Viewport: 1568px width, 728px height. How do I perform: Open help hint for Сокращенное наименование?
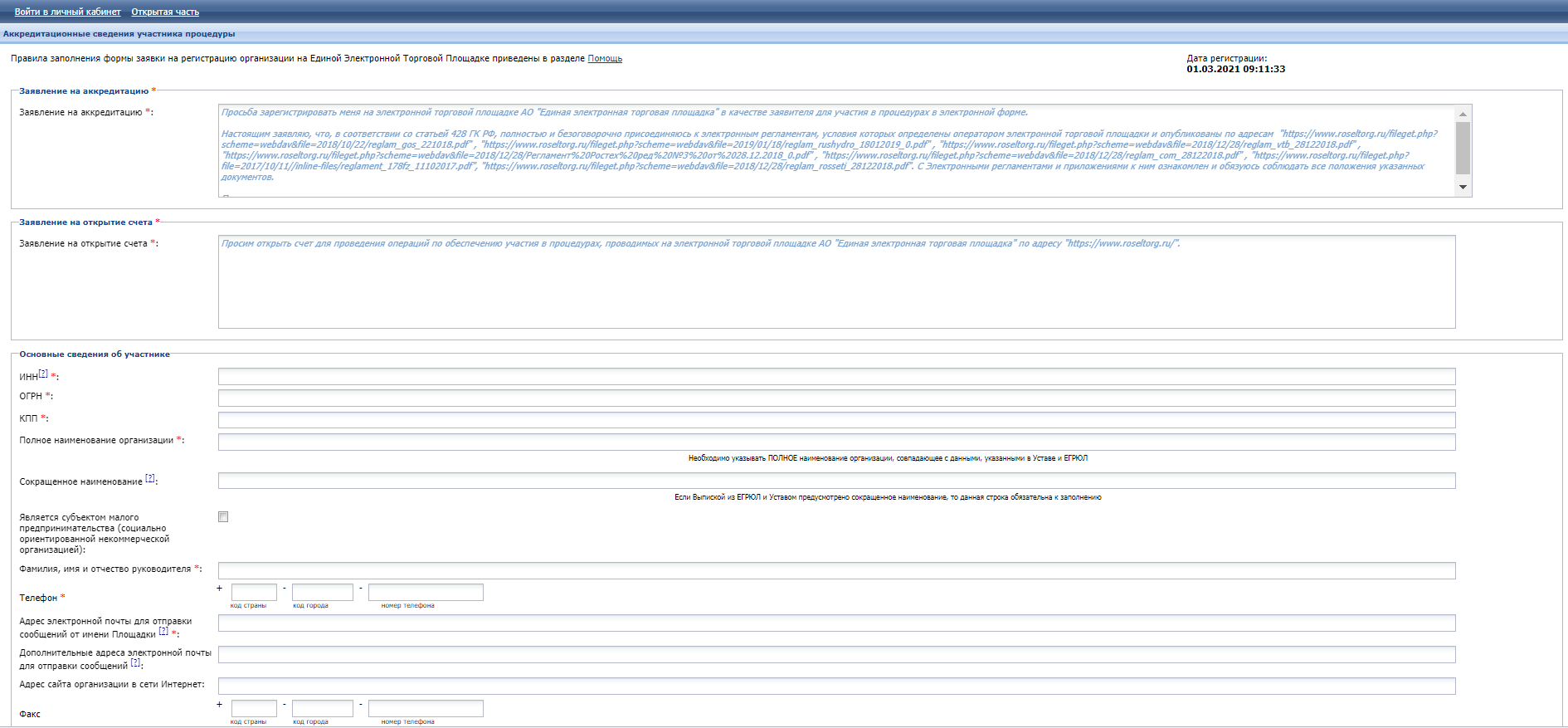coord(150,478)
